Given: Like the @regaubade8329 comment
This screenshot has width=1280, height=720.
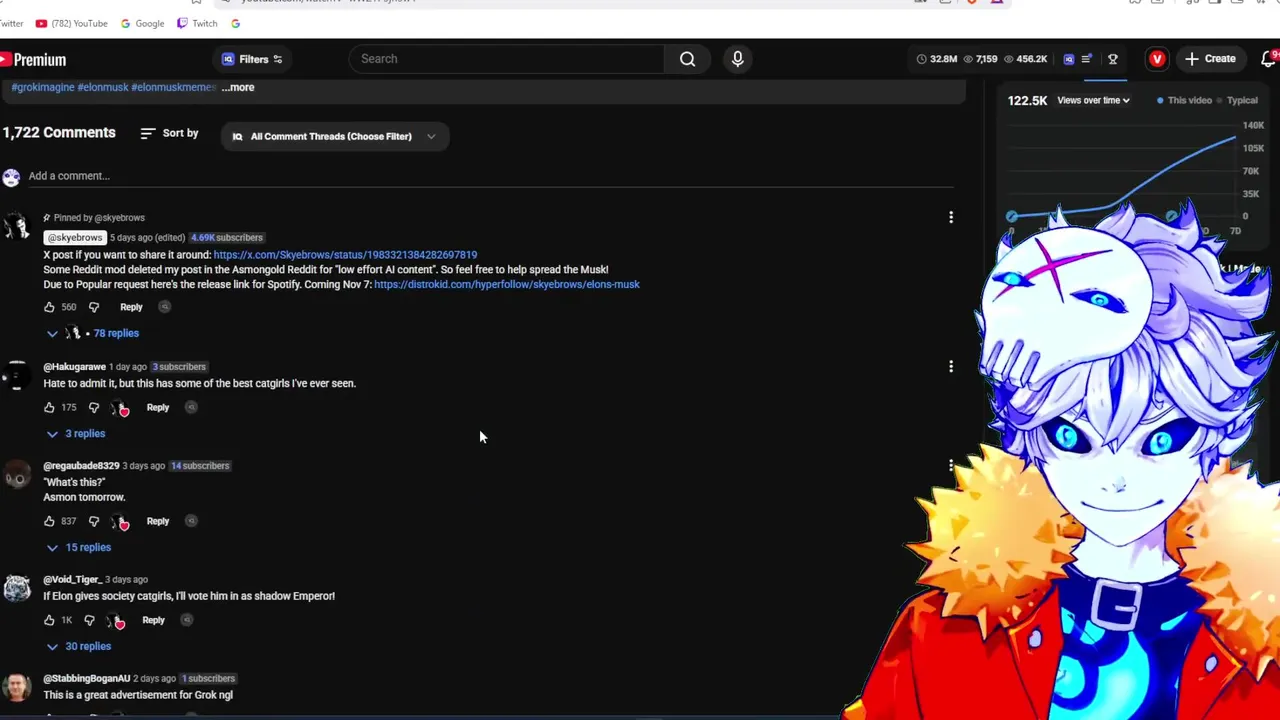Looking at the screenshot, I should point(49,521).
